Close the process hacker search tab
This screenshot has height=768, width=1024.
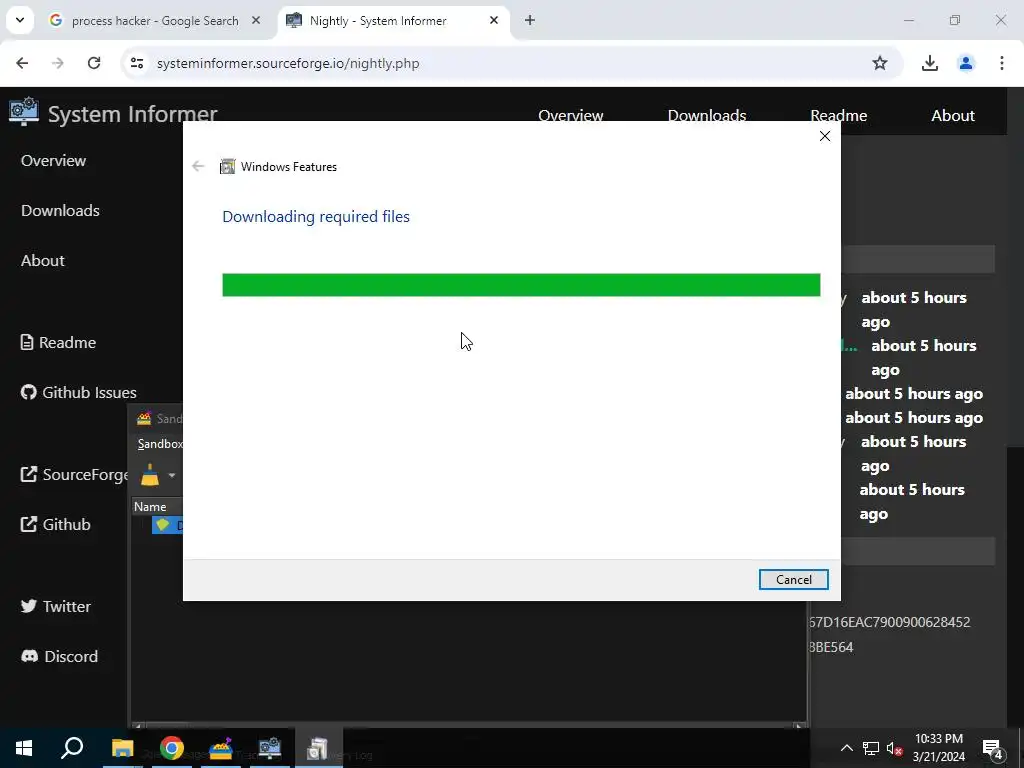point(256,21)
